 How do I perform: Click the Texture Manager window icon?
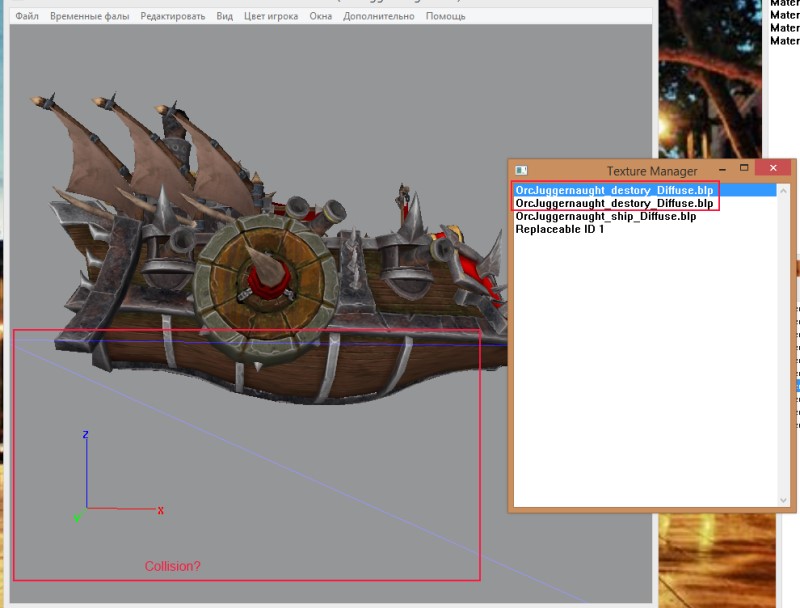pyautogui.click(x=521, y=170)
